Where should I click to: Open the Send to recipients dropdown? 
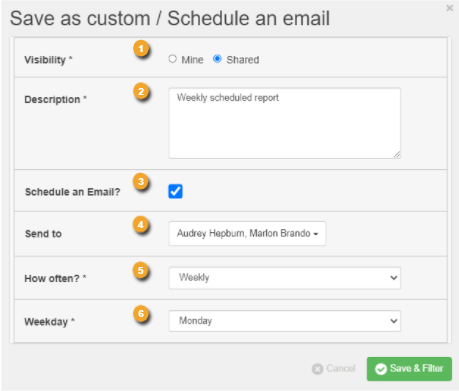pyautogui.click(x=247, y=233)
